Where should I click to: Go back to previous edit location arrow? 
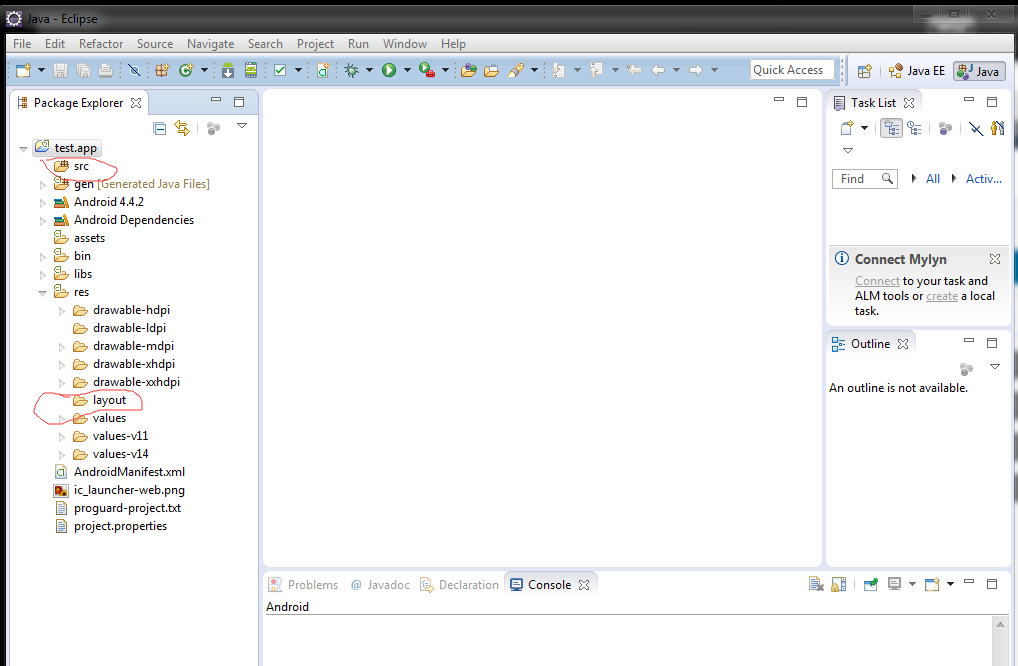click(634, 70)
